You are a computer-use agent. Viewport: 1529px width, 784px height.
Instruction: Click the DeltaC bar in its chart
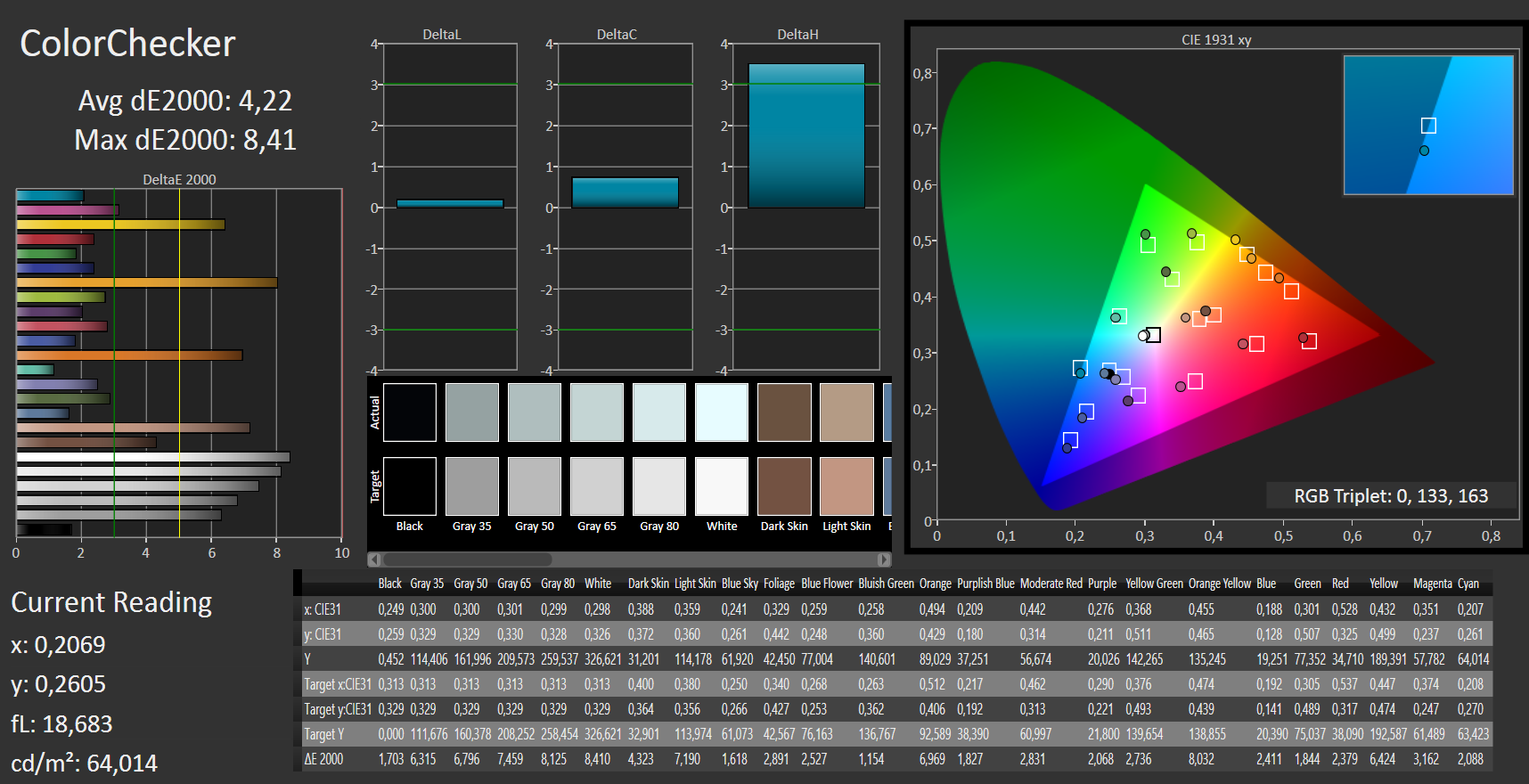pyautogui.click(x=625, y=192)
